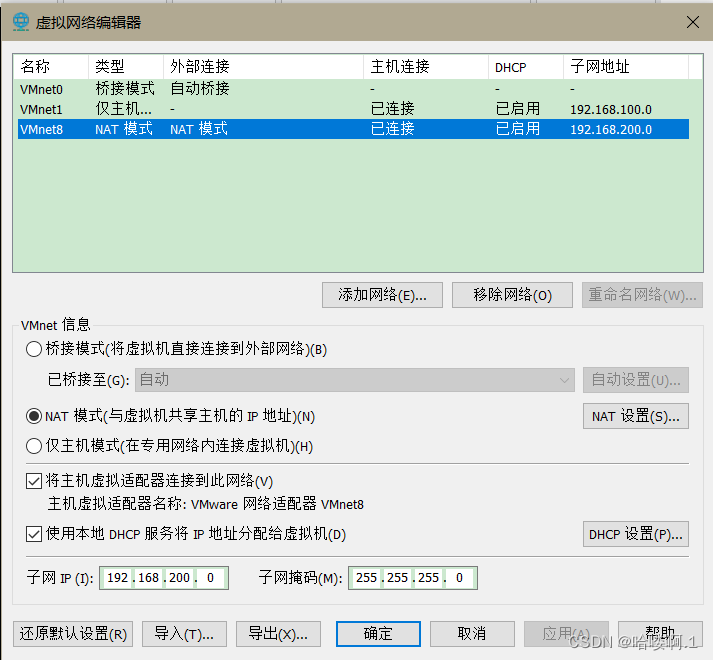This screenshot has width=713, height=660.
Task: Click 导出(X)... button
Action: tap(278, 634)
